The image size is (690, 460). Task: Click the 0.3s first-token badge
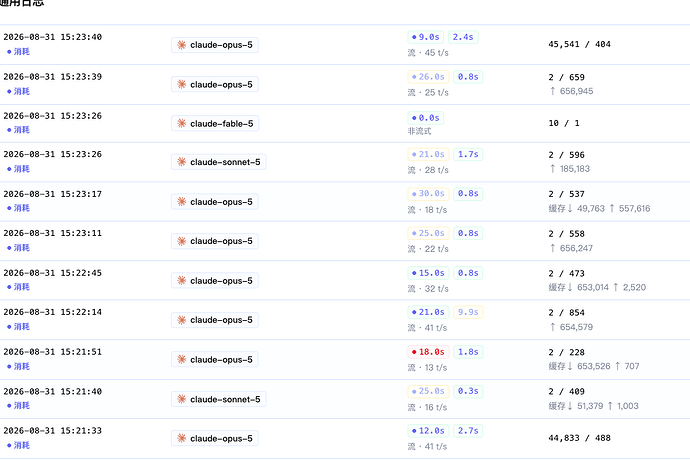(468, 391)
